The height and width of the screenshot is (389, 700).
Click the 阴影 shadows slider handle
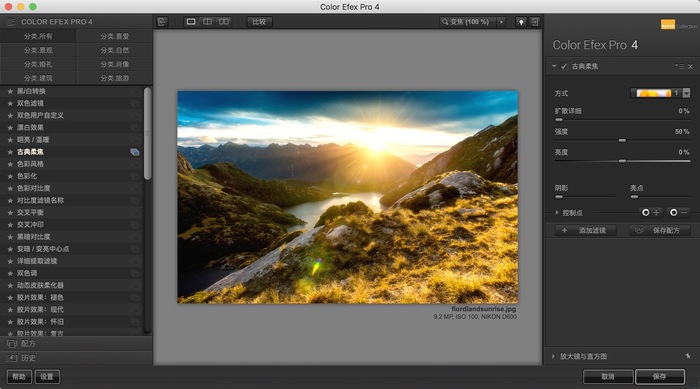click(x=559, y=197)
